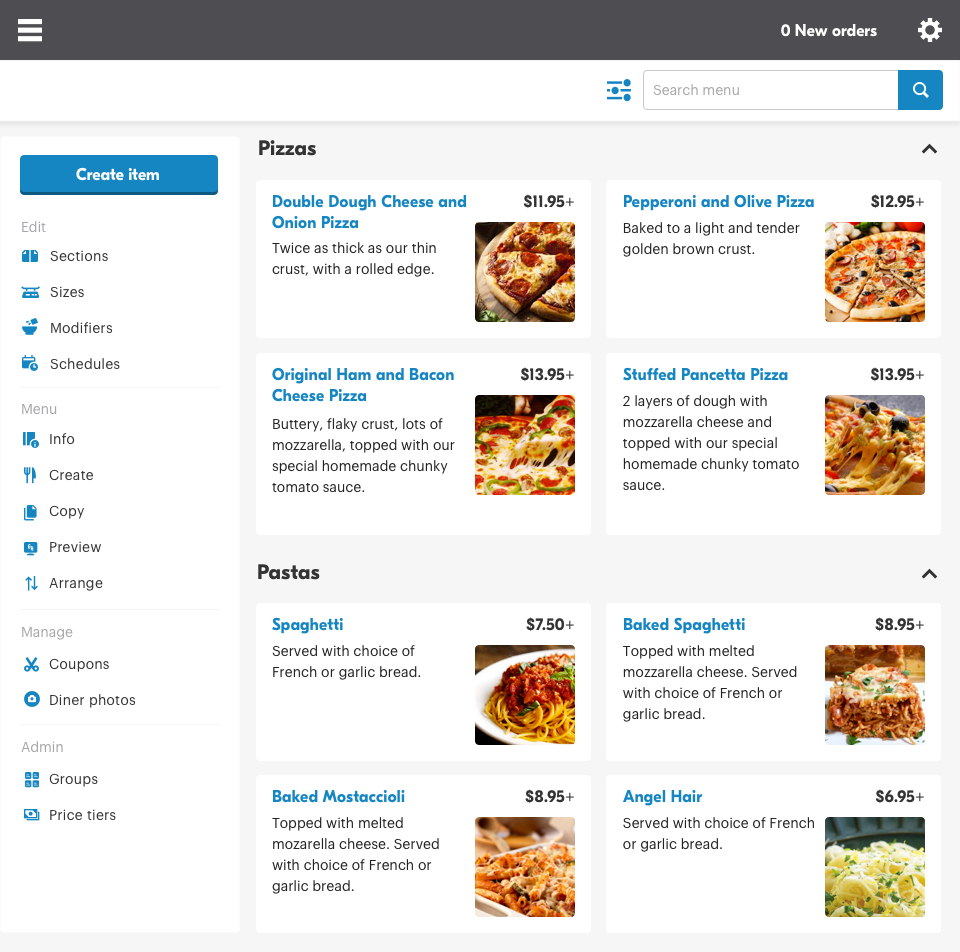Click the Sections icon in sidebar
The width and height of the screenshot is (960, 952).
[31, 256]
